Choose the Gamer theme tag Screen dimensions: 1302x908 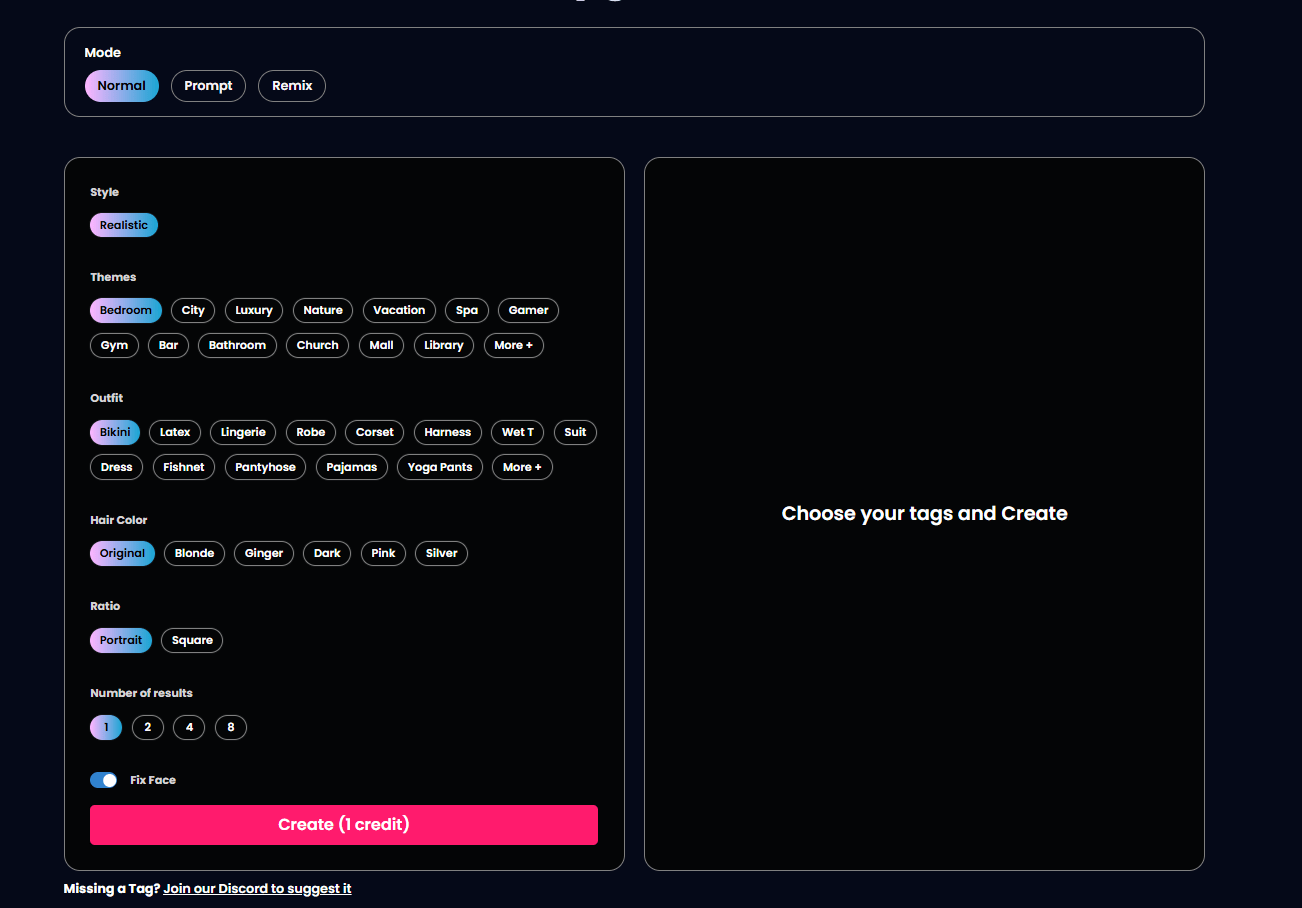(528, 310)
